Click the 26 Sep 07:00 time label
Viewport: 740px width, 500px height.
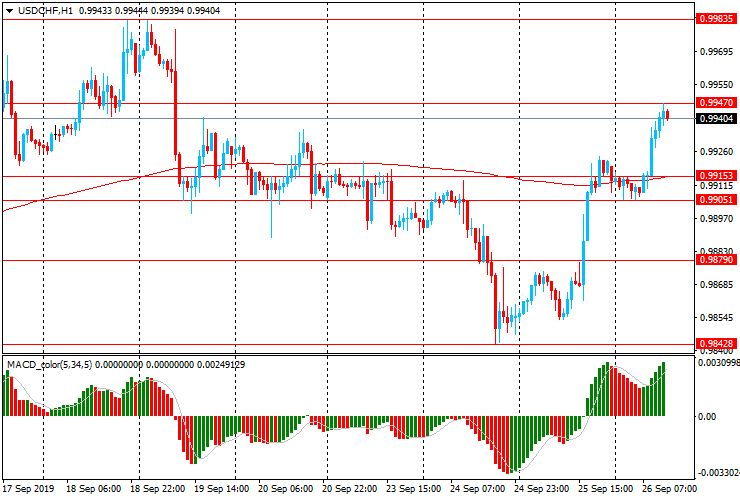(x=670, y=488)
